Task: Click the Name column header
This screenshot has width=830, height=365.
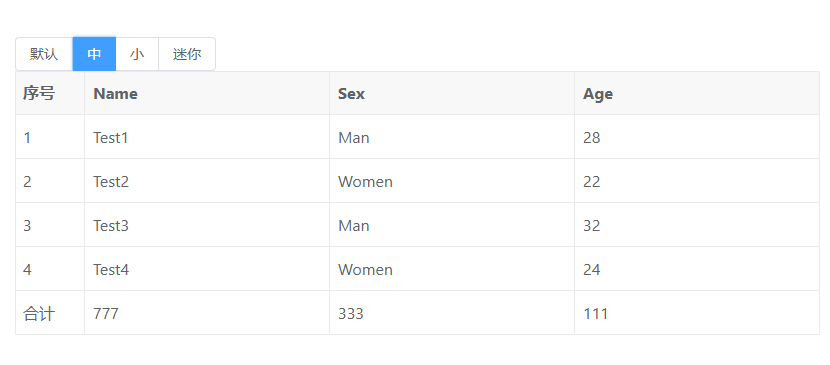Action: 207,94
